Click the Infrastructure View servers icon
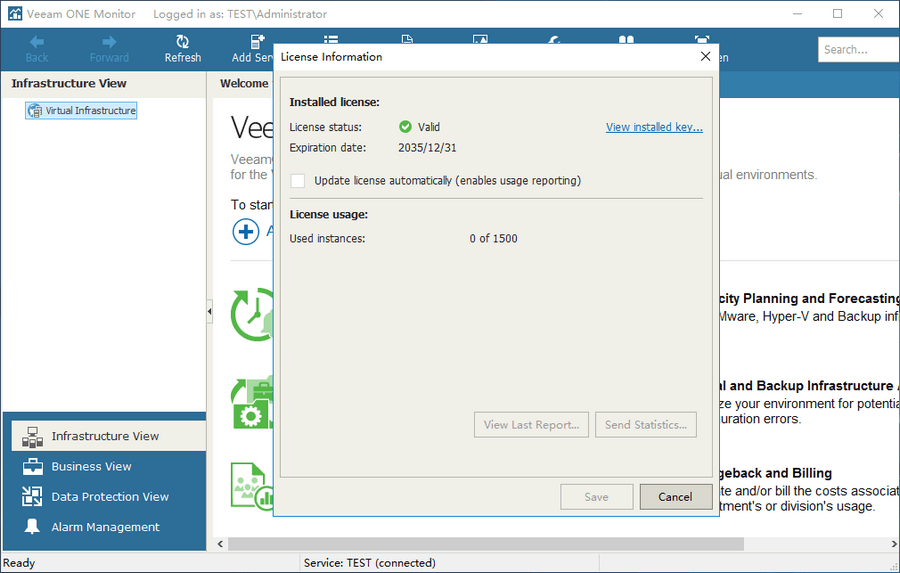900x573 pixels. (x=32, y=437)
